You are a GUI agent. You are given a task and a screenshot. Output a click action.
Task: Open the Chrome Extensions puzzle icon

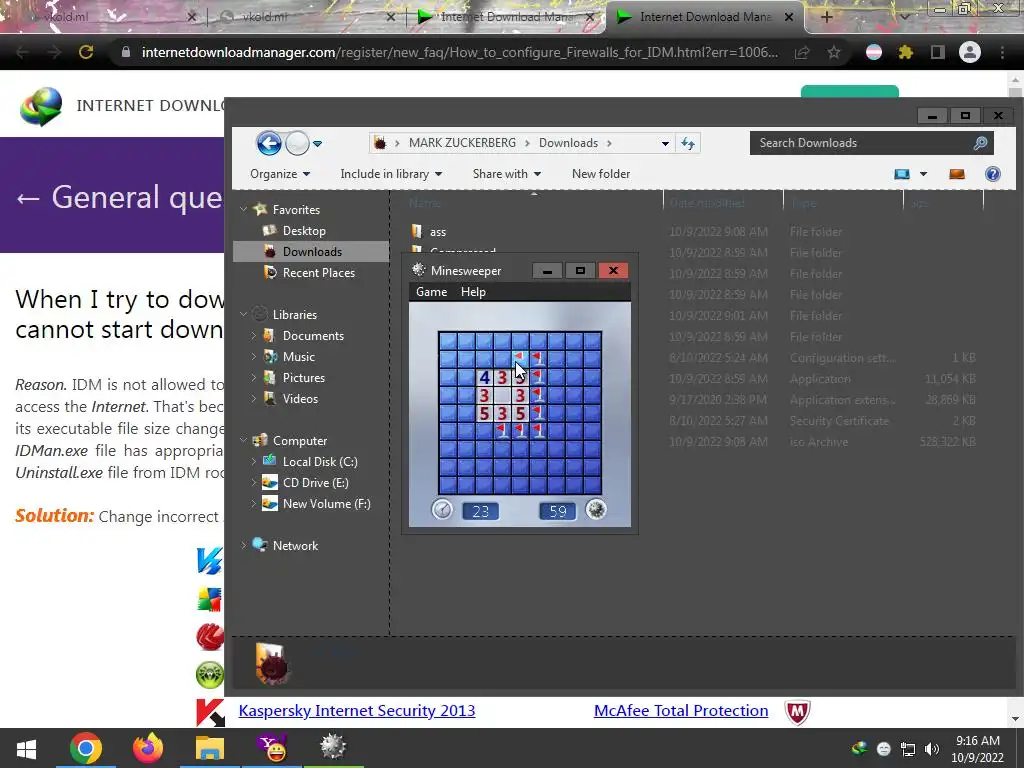[905, 52]
